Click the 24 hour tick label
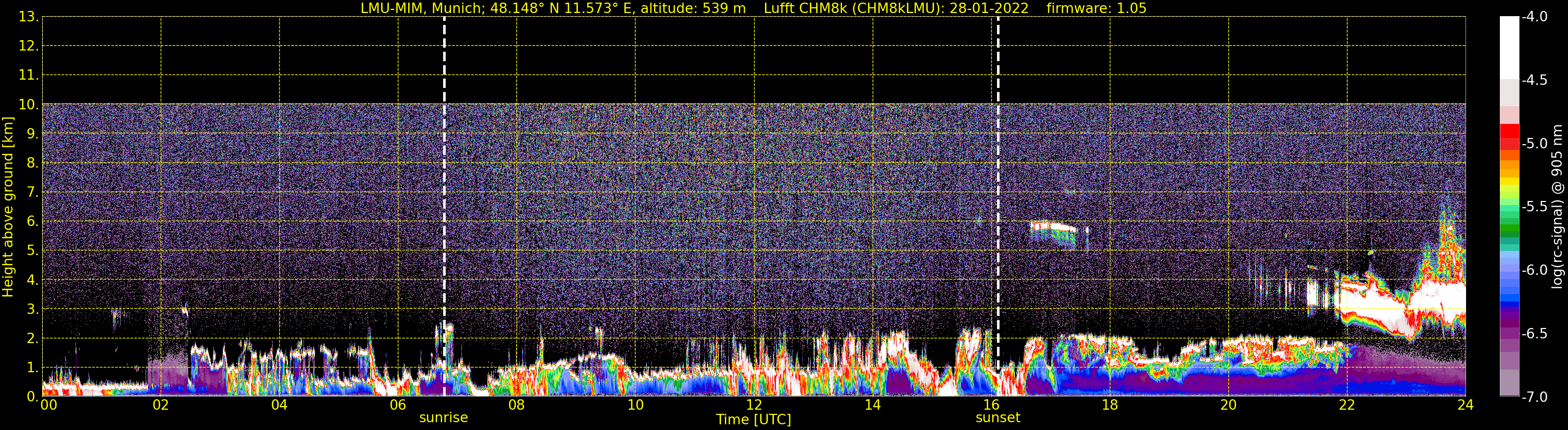1568x430 pixels. [1465, 405]
